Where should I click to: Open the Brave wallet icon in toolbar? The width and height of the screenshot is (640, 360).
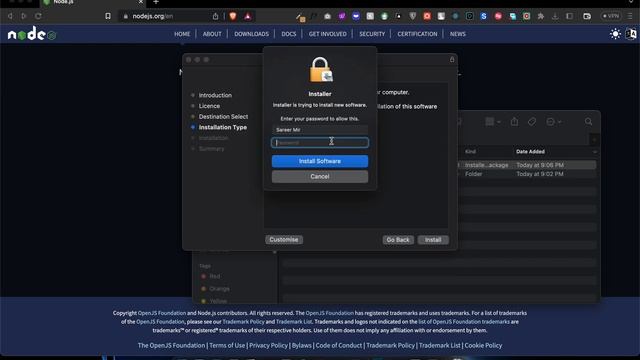coord(587,16)
